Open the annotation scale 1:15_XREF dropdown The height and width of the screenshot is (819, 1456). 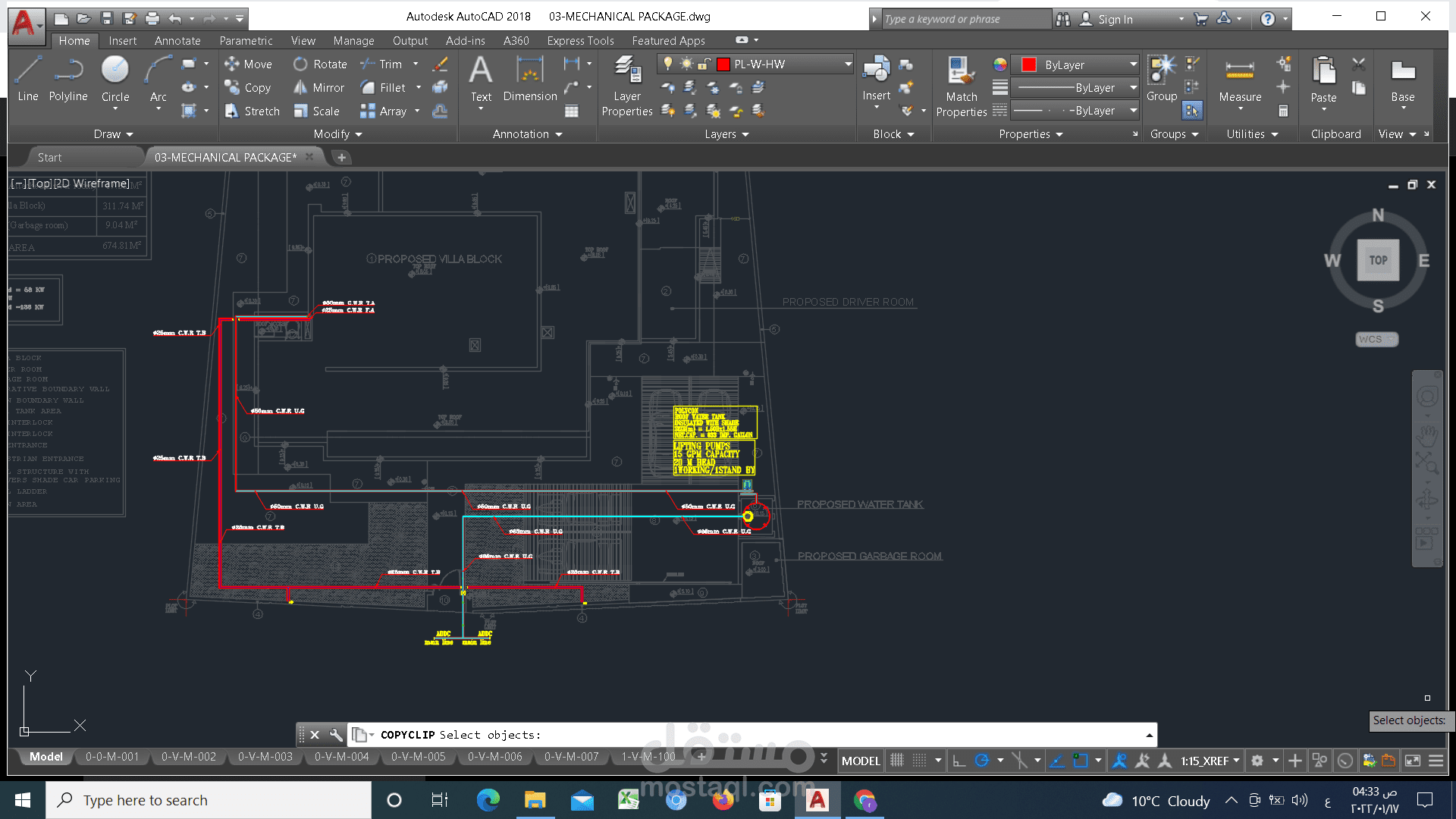pyautogui.click(x=1210, y=761)
